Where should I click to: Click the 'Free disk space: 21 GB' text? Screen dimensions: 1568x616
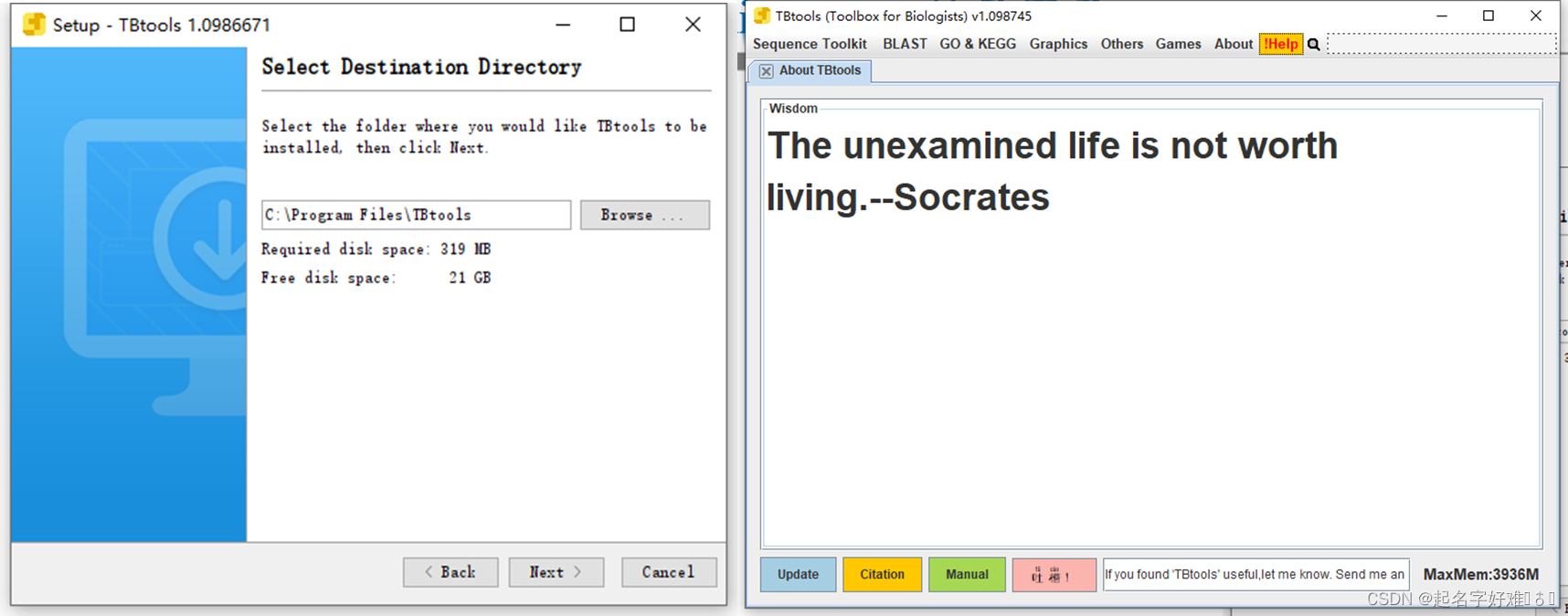pyautogui.click(x=376, y=278)
